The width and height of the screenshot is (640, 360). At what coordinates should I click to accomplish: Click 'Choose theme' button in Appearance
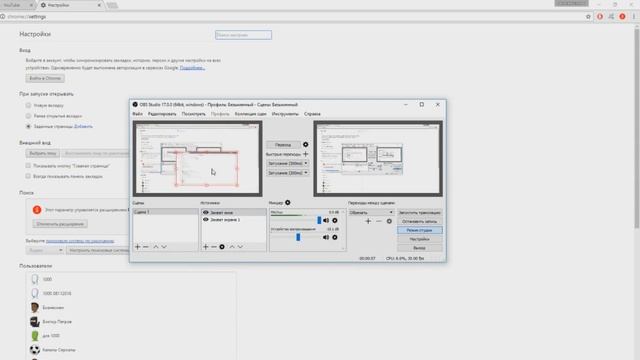pos(43,153)
